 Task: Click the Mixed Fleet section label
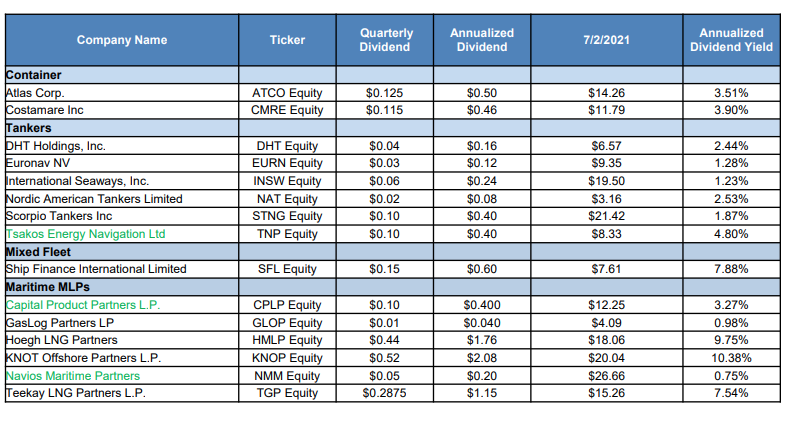36,251
